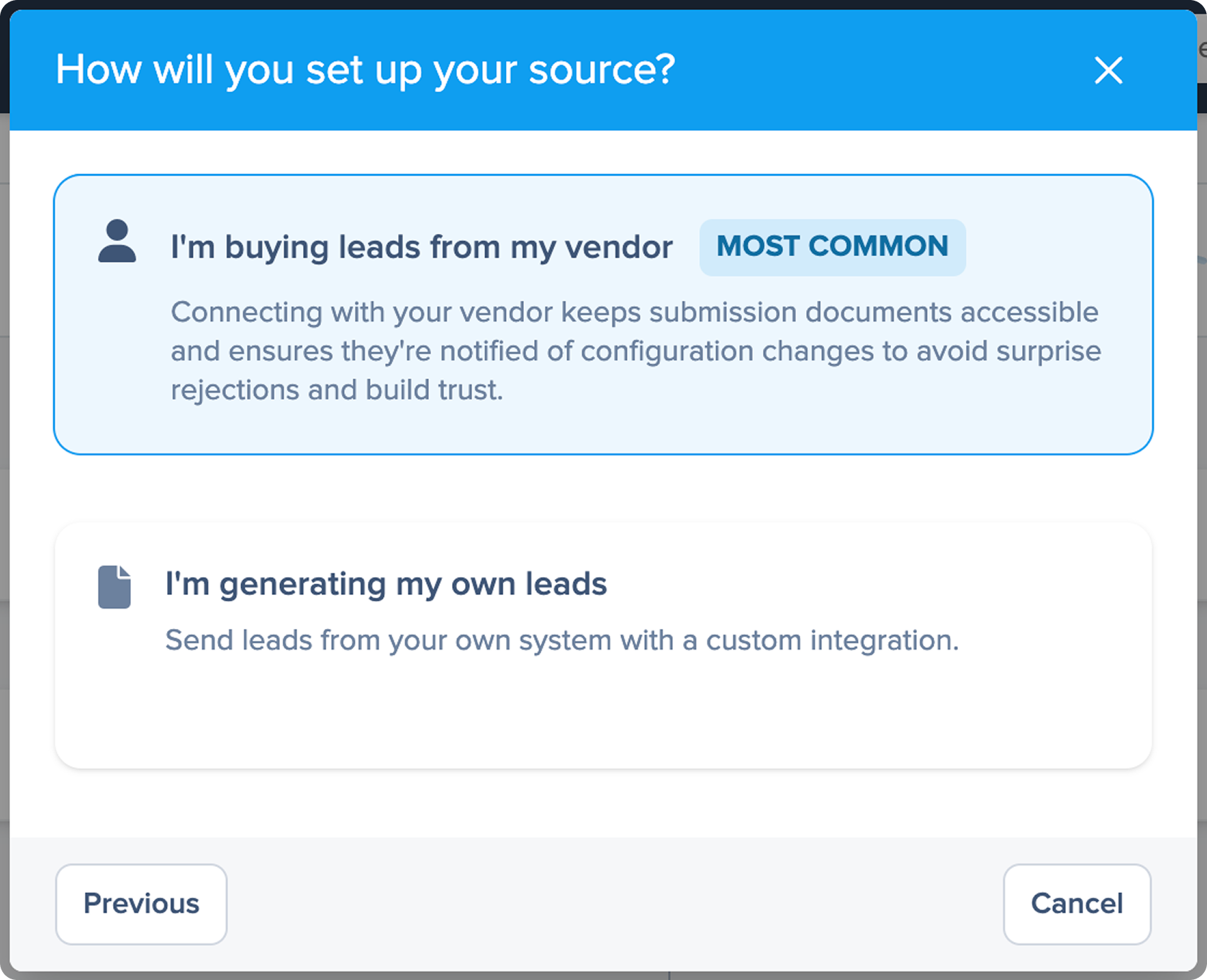Click white gap between the two option cards

point(603,489)
